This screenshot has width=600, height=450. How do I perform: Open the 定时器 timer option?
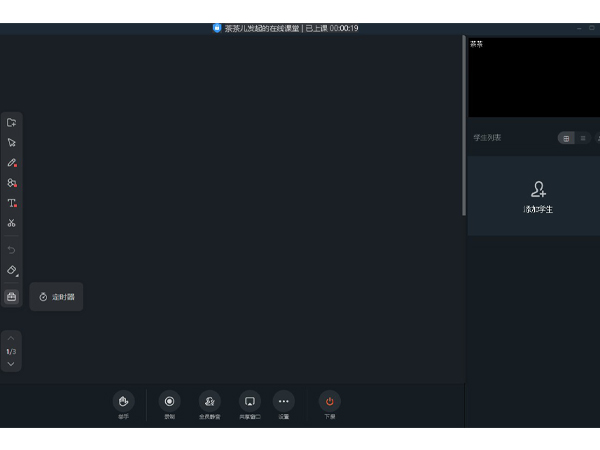(x=56, y=297)
